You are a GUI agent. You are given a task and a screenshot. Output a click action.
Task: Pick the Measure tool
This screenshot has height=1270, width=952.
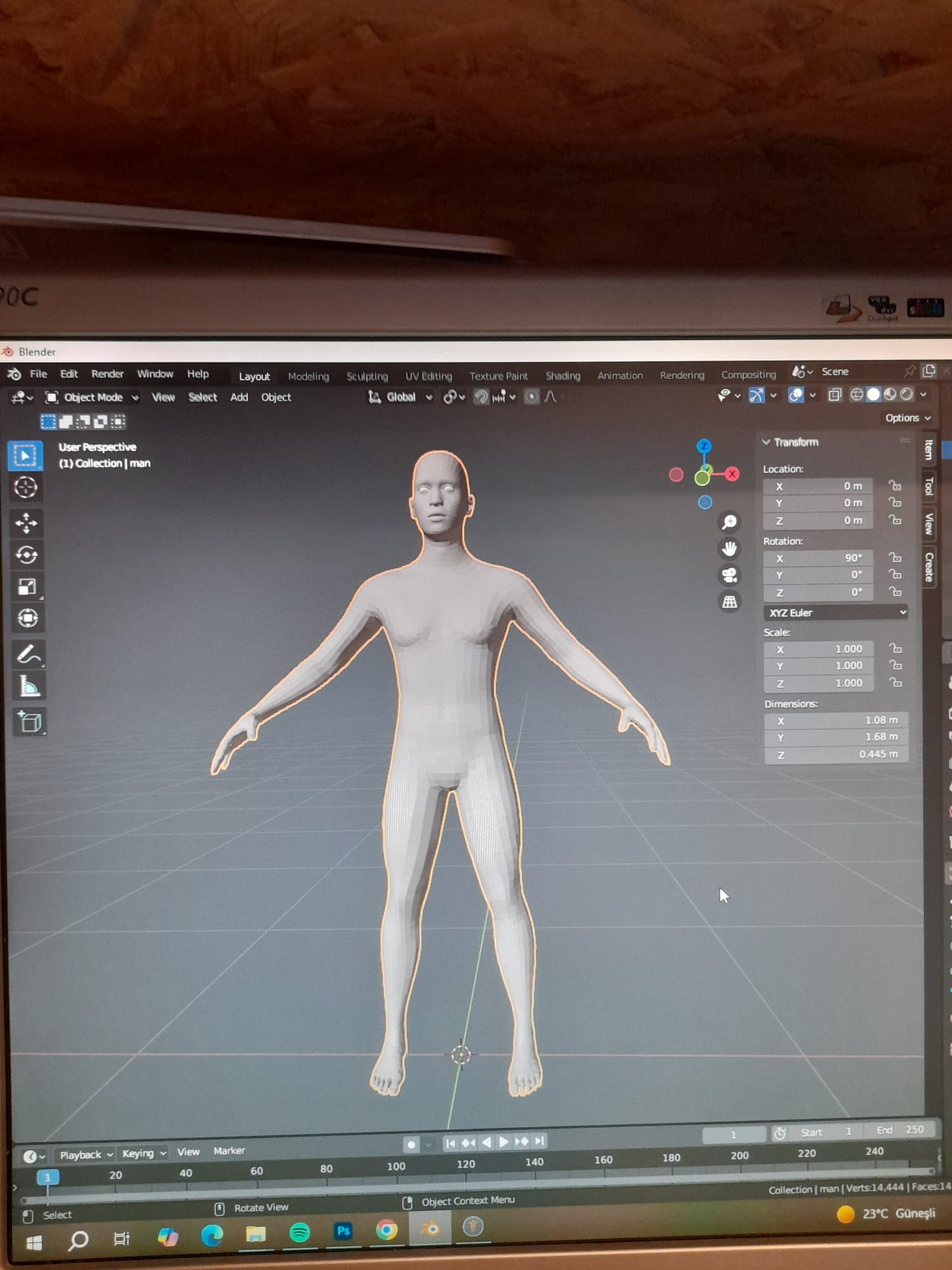pyautogui.click(x=28, y=686)
